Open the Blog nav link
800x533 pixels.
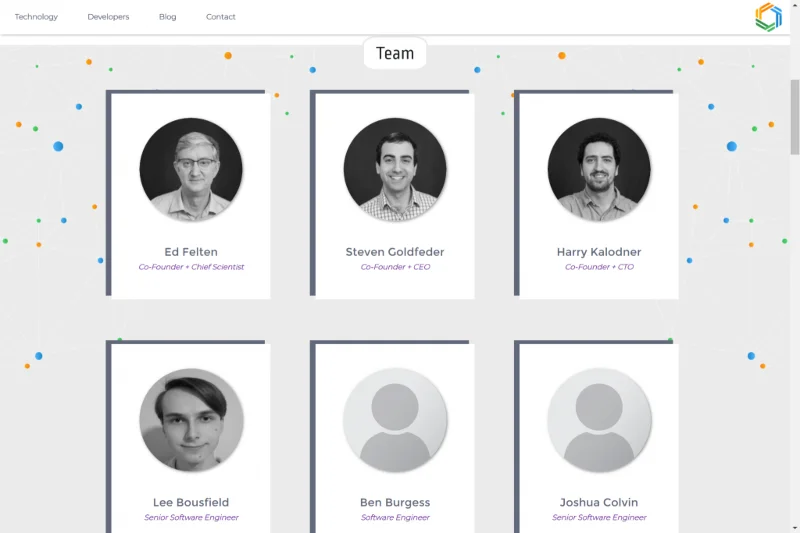[167, 17]
